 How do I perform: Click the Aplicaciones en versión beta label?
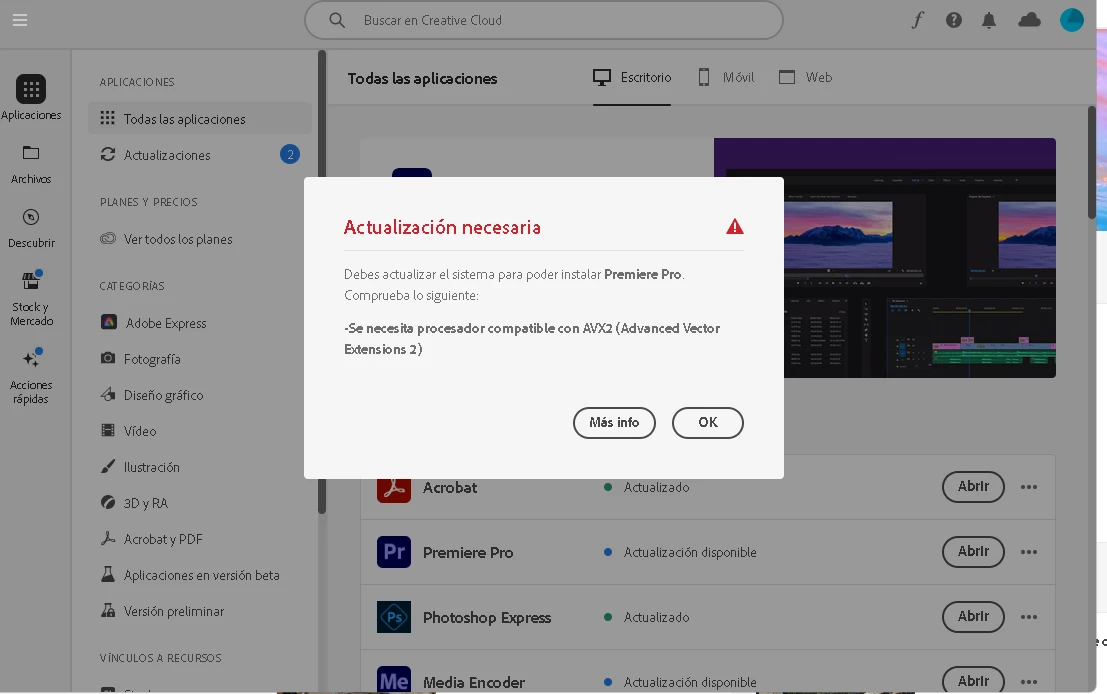pyautogui.click(x=202, y=575)
